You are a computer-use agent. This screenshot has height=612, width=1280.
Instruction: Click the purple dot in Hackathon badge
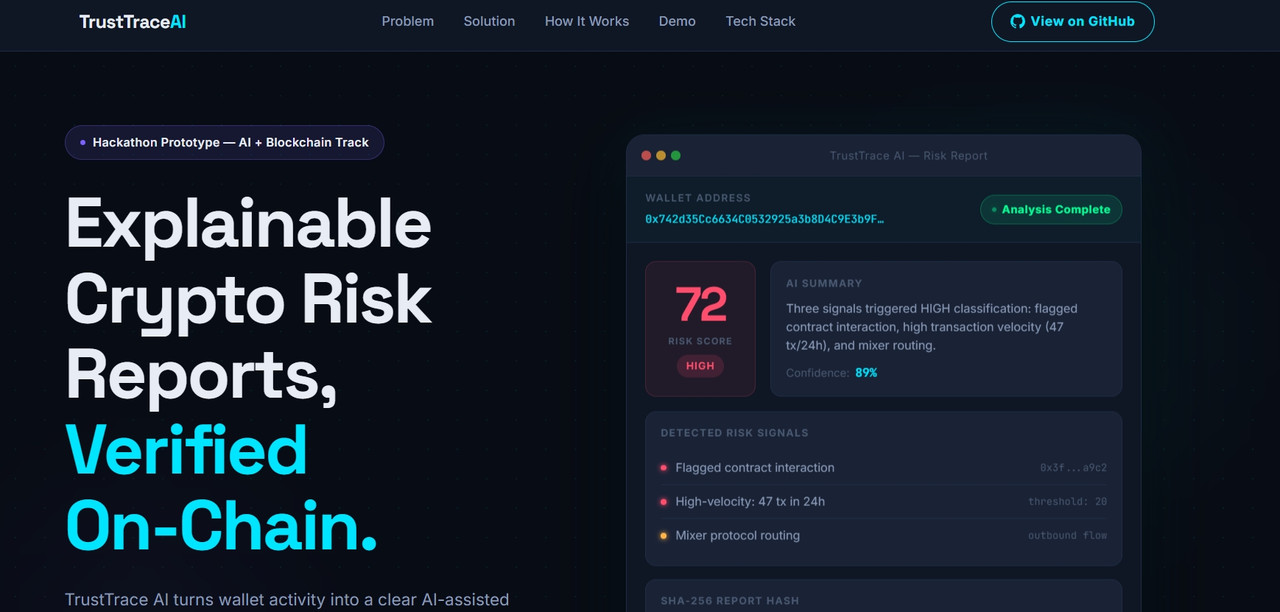pos(82,143)
